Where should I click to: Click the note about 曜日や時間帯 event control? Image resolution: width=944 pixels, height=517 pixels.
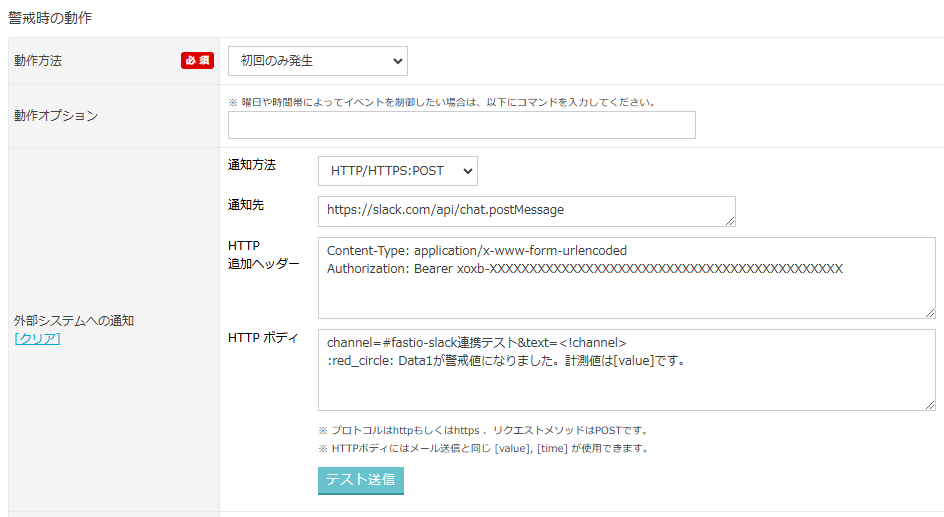coord(442,102)
